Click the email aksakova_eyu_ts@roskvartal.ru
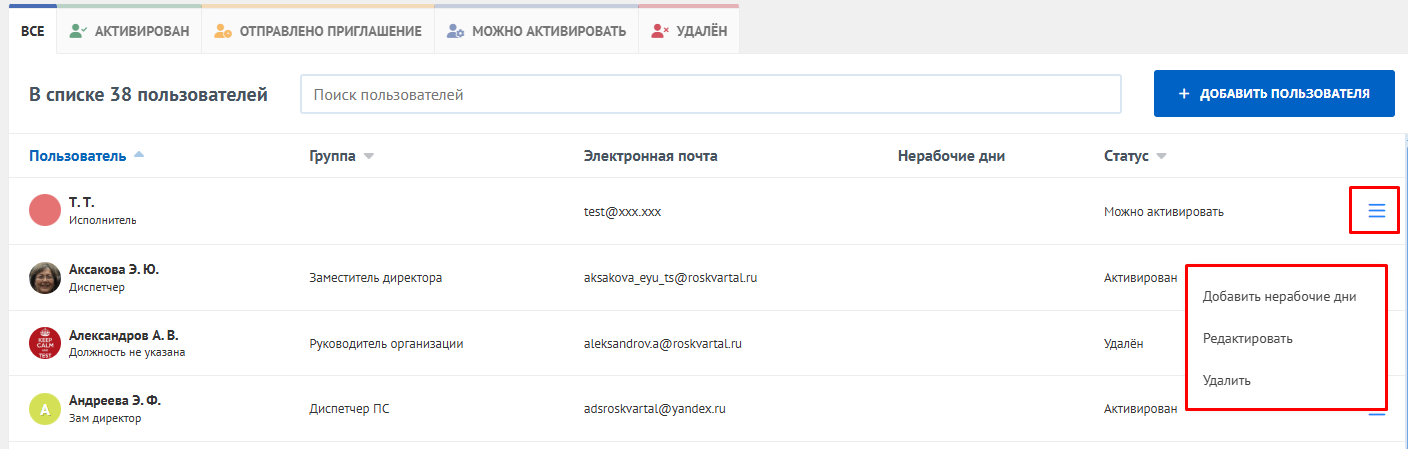The height and width of the screenshot is (449, 1408). pos(670,278)
